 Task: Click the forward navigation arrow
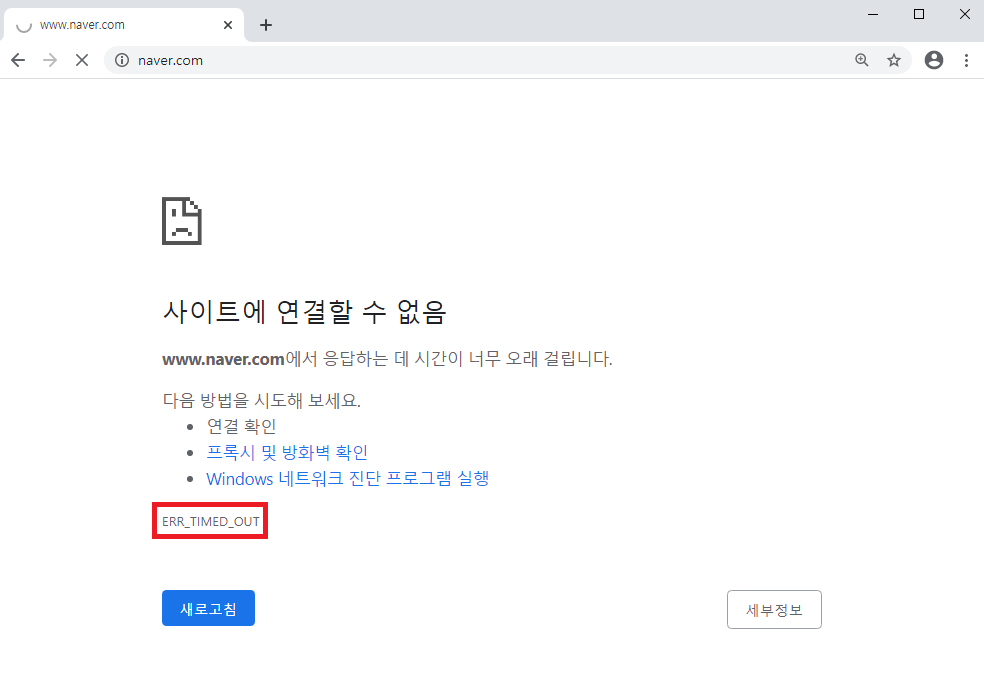pyautogui.click(x=50, y=60)
